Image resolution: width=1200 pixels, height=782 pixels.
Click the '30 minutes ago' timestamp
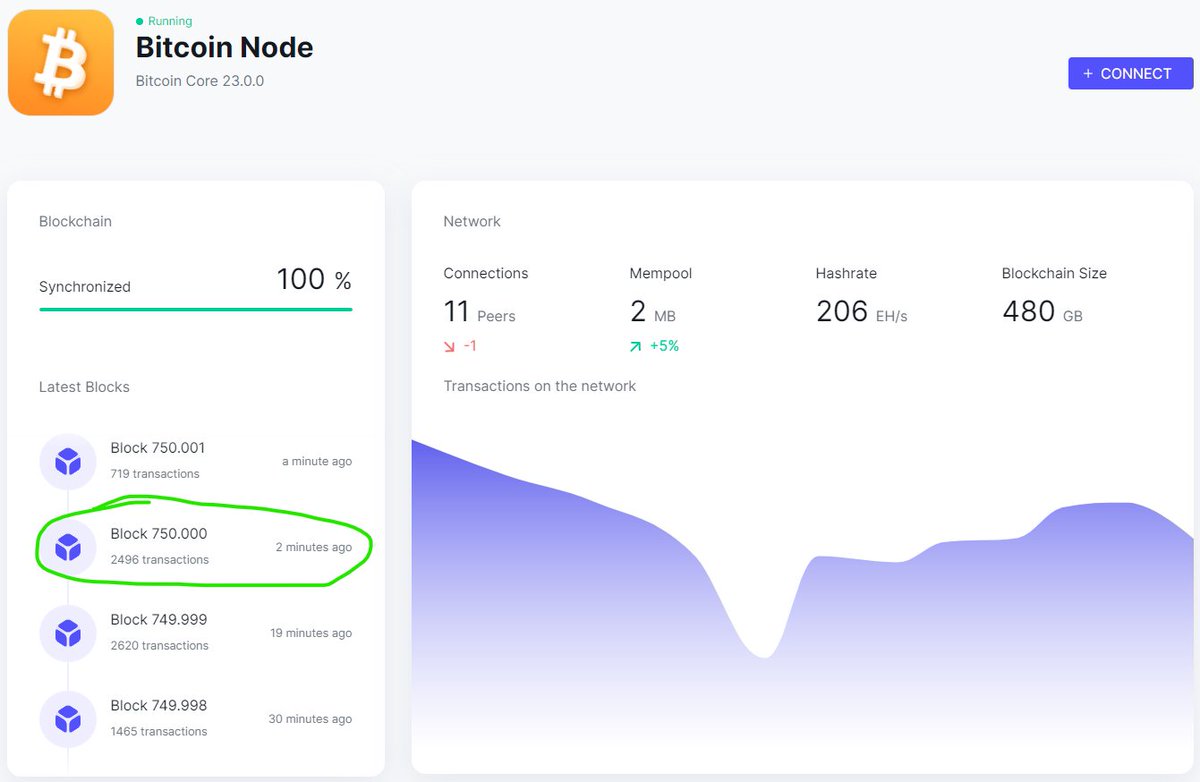310,720
